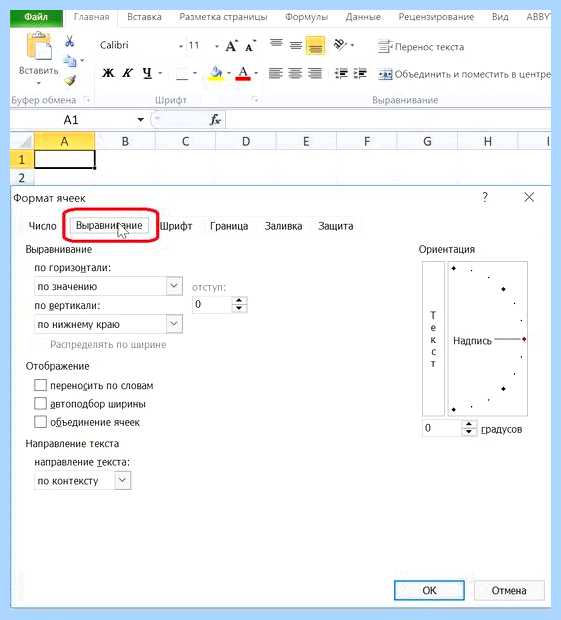The width and height of the screenshot is (561, 620).
Task: Switch to Разметка страницы ribbon tab
Action: click(223, 17)
